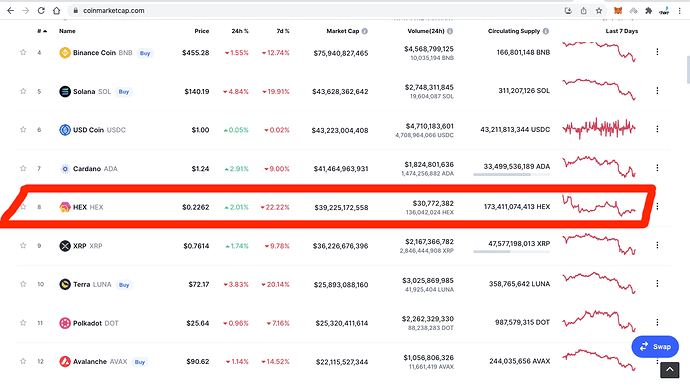Screen dimensions: 690x385
Task: Click the page vertical scrollbar thumb
Action: click(687, 70)
